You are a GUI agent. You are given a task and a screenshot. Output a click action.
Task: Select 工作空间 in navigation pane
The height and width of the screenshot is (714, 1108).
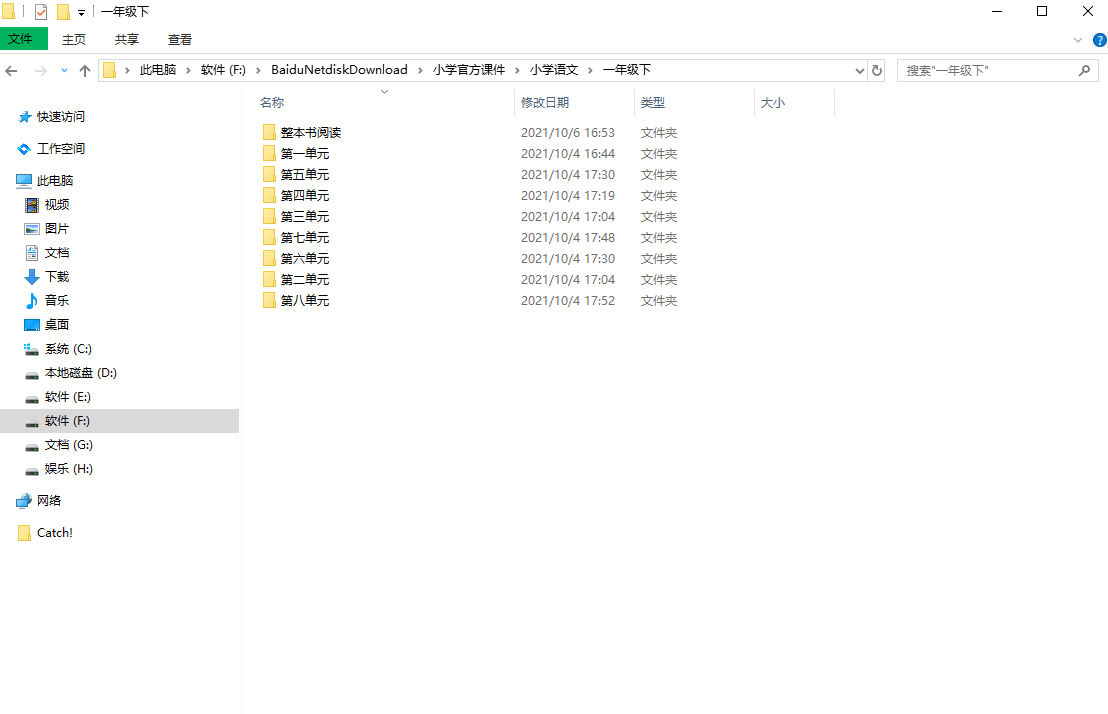click(61, 149)
